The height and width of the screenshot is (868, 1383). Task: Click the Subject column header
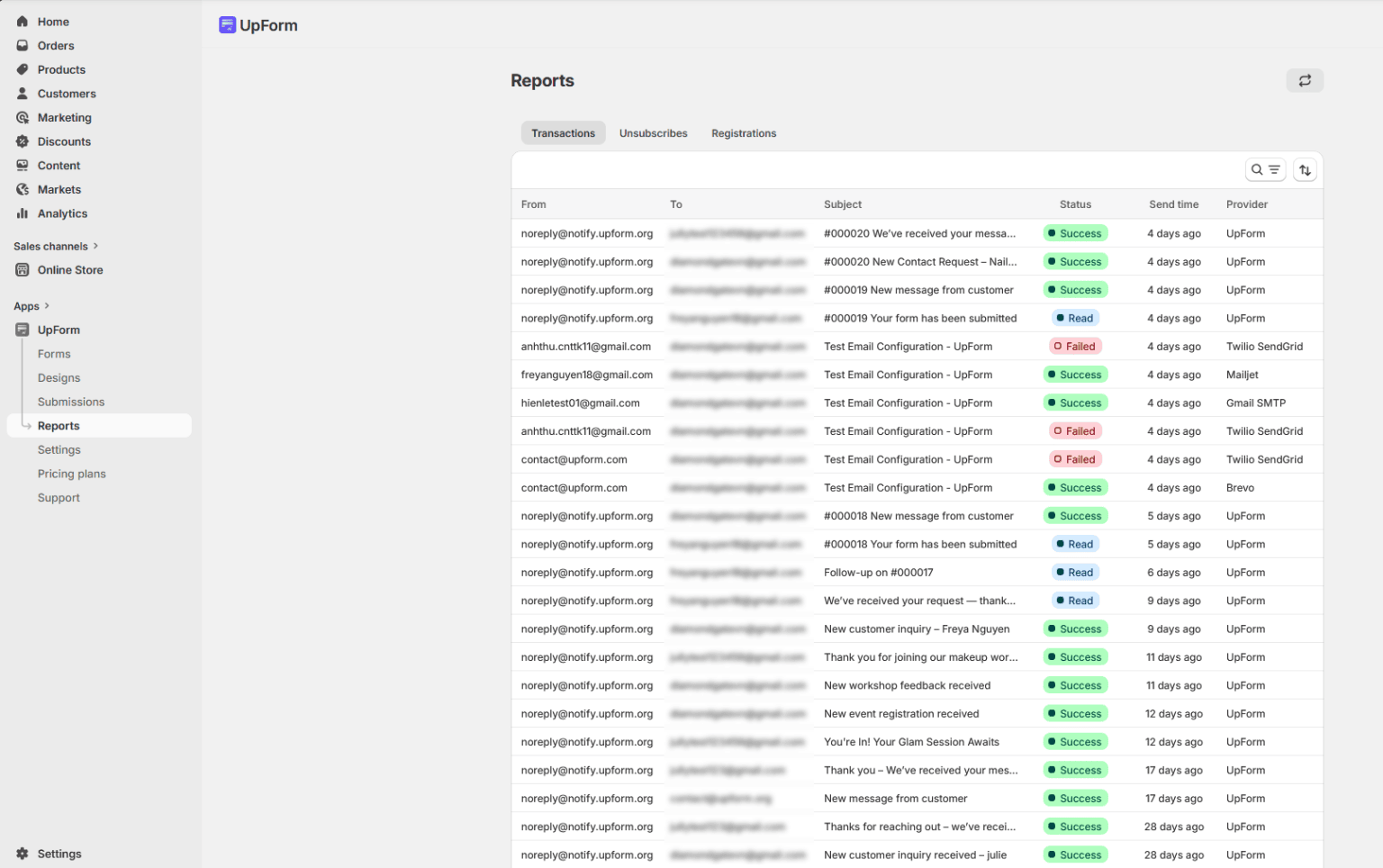[843, 204]
